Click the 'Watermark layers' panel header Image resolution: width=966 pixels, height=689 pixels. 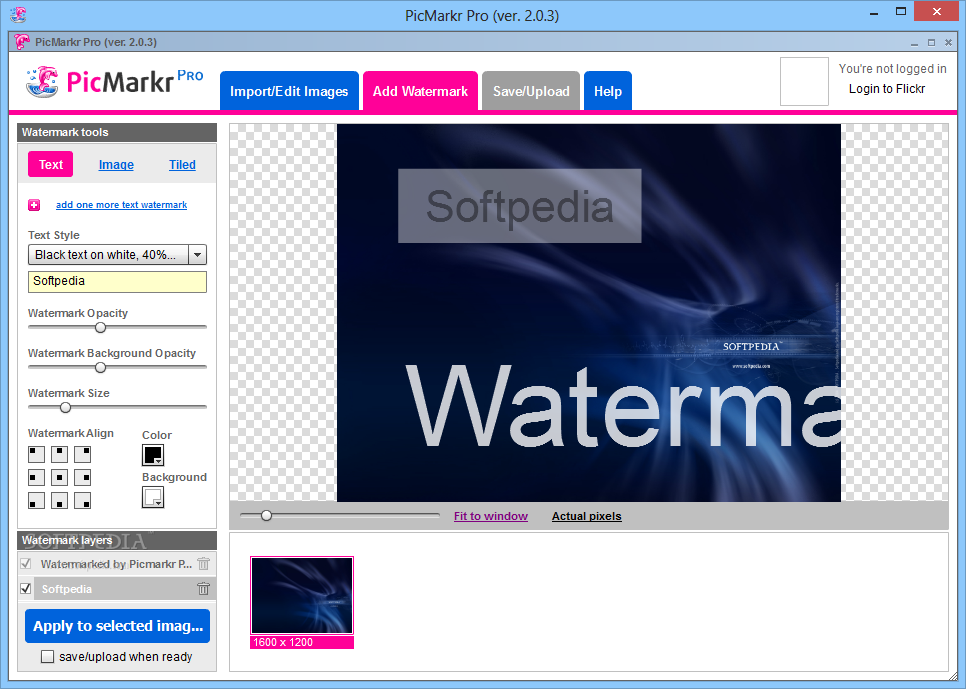coord(117,540)
